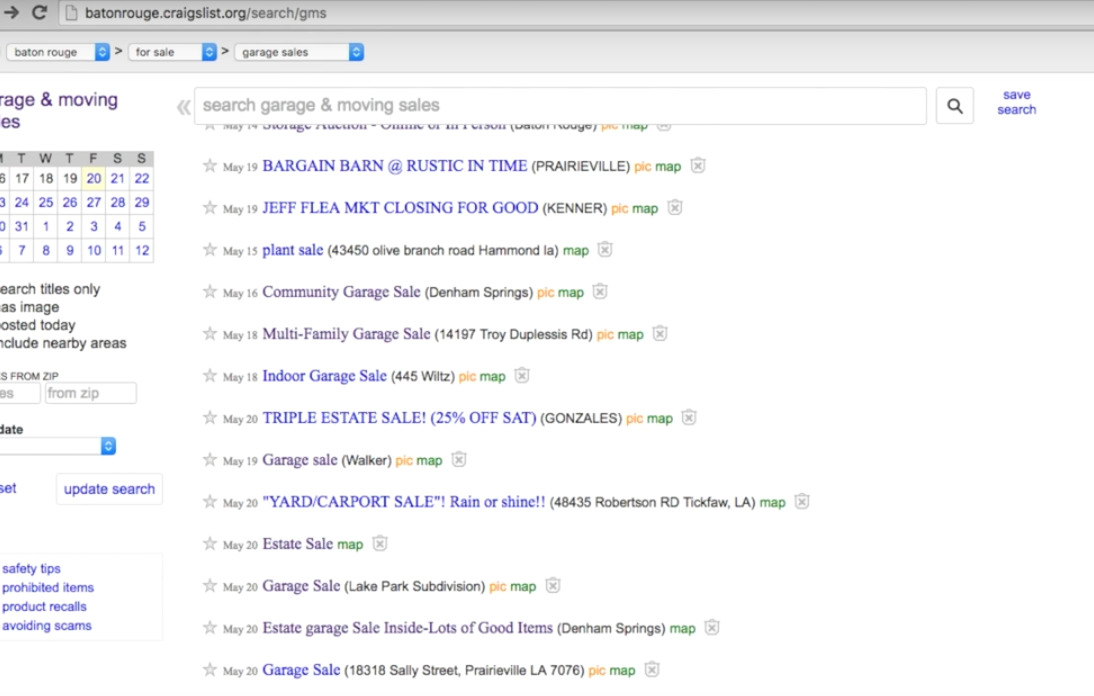
Task: Open safety tips link
Action: [31, 569]
